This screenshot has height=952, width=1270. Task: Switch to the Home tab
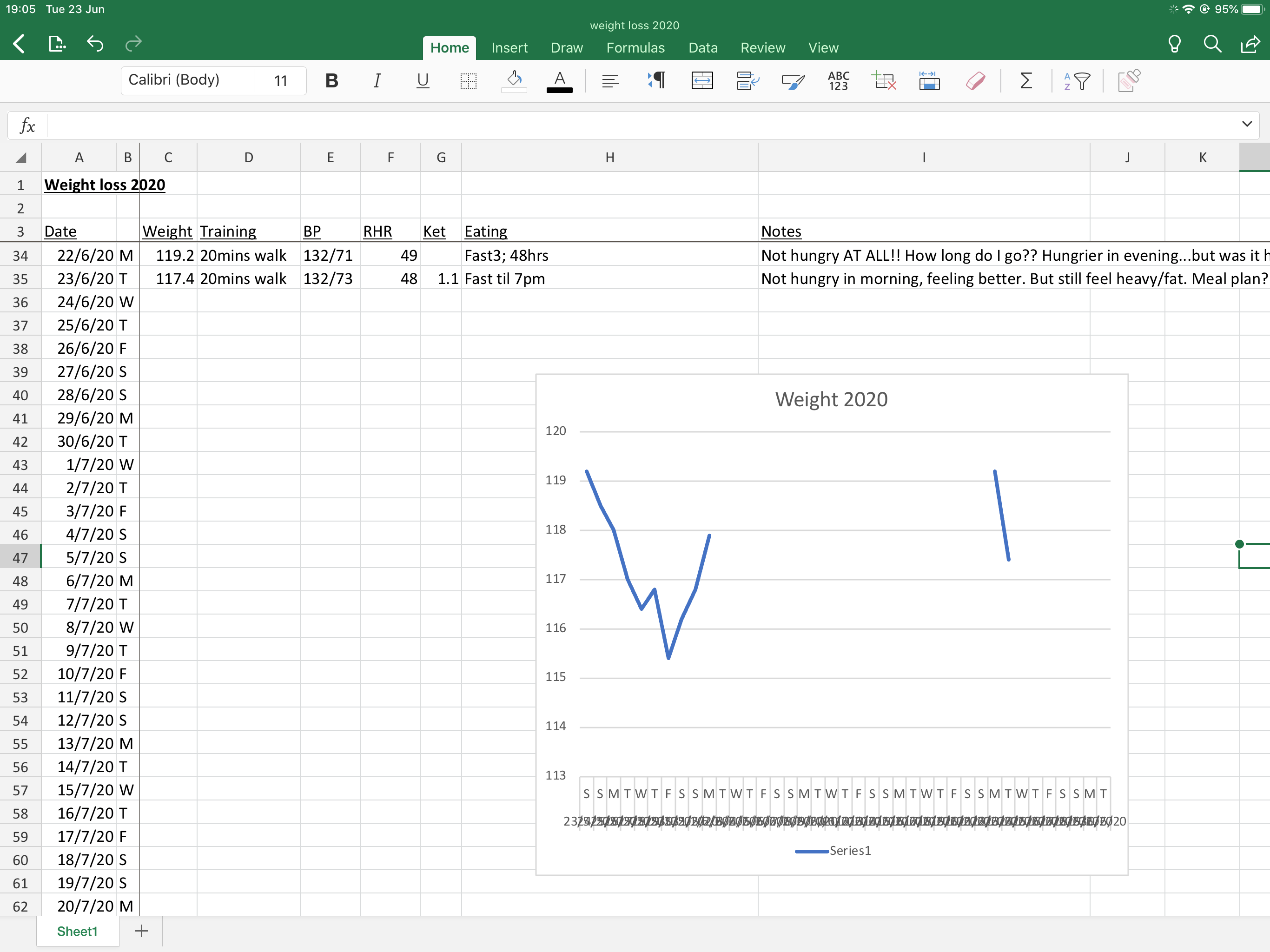[x=450, y=48]
